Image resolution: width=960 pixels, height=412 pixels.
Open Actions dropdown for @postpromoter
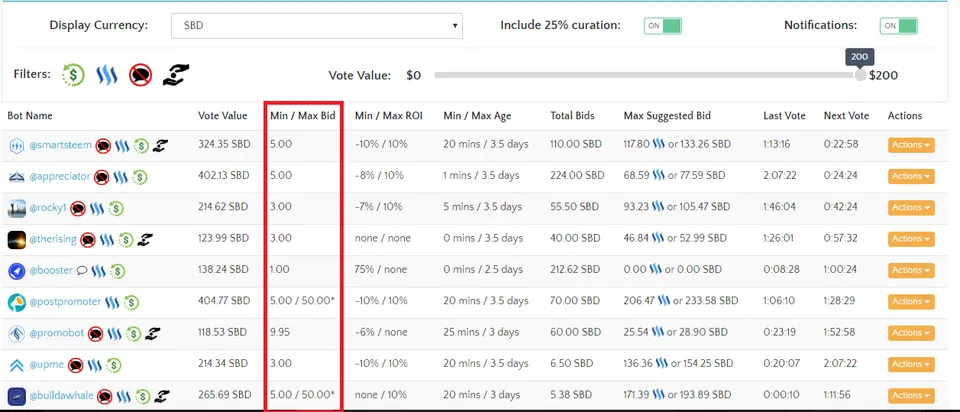pos(911,301)
